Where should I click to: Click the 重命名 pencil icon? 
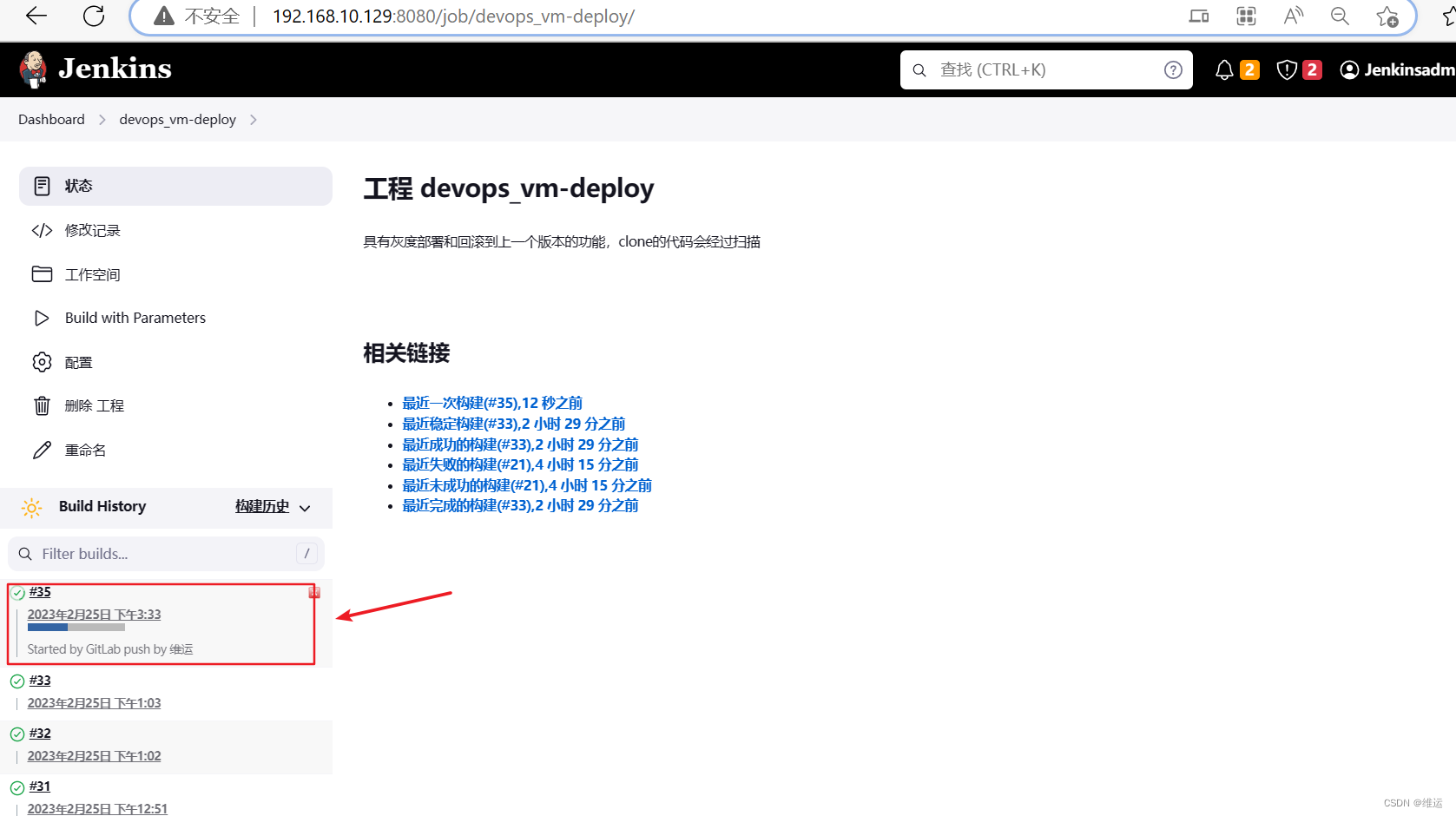[x=42, y=450]
